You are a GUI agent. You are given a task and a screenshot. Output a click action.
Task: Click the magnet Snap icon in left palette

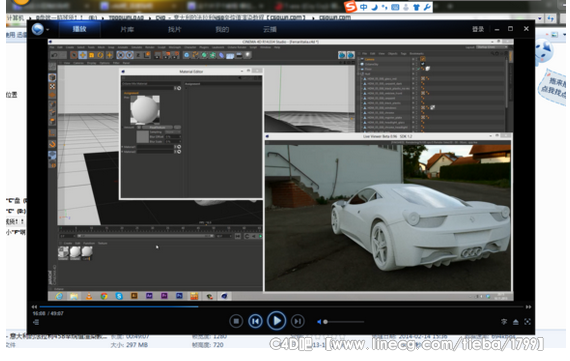[52, 144]
